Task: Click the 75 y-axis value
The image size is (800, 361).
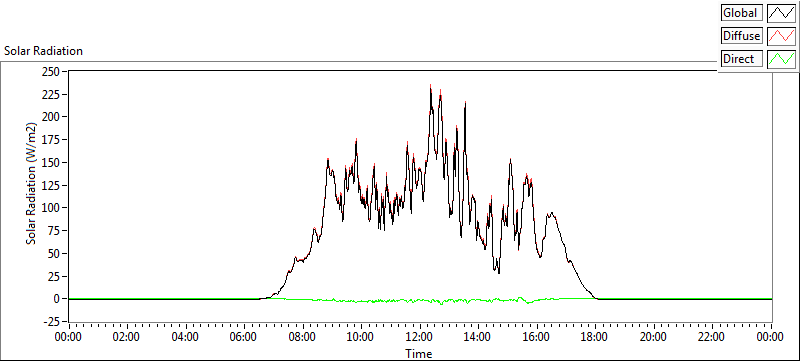Action: tap(54, 230)
